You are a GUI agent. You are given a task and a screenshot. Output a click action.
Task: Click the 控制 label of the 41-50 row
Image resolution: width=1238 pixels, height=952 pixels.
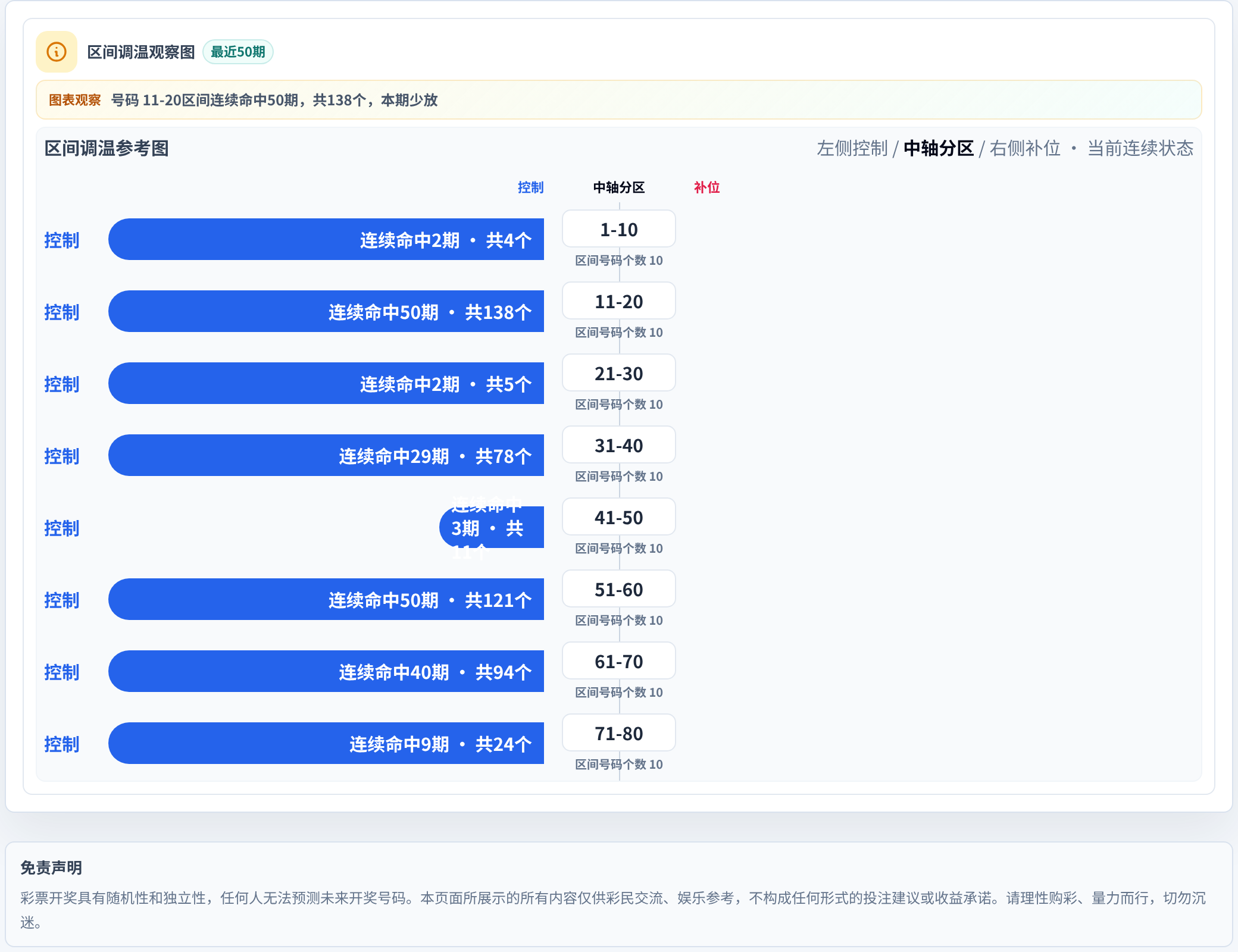tap(62, 528)
